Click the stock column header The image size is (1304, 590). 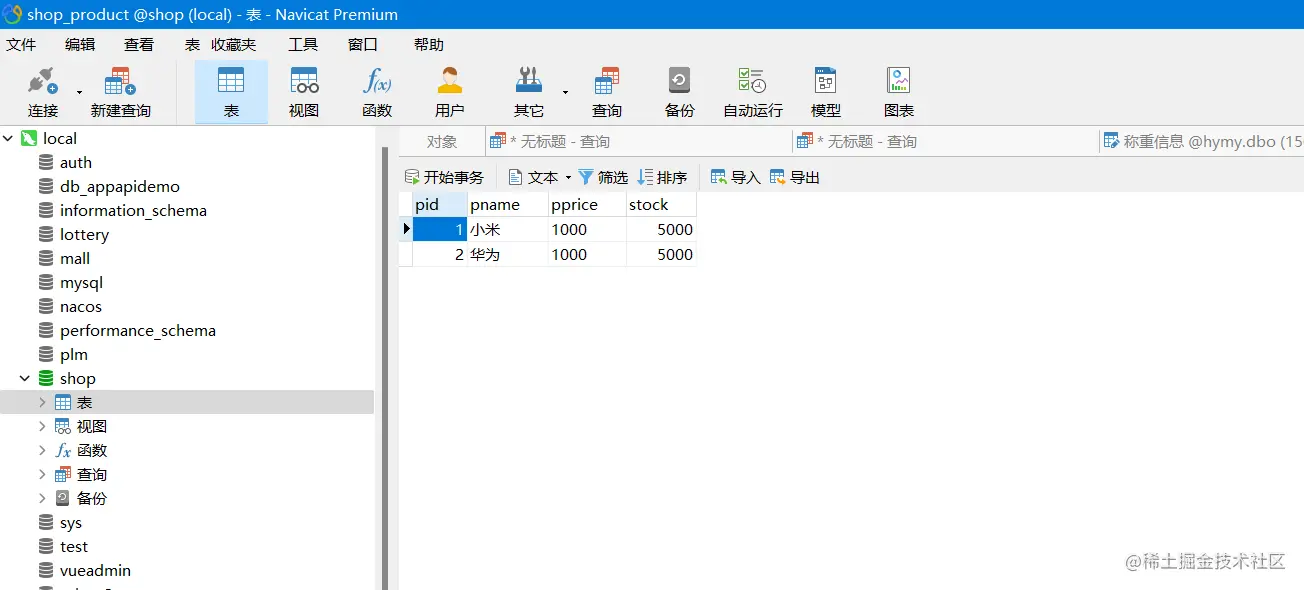(661, 204)
